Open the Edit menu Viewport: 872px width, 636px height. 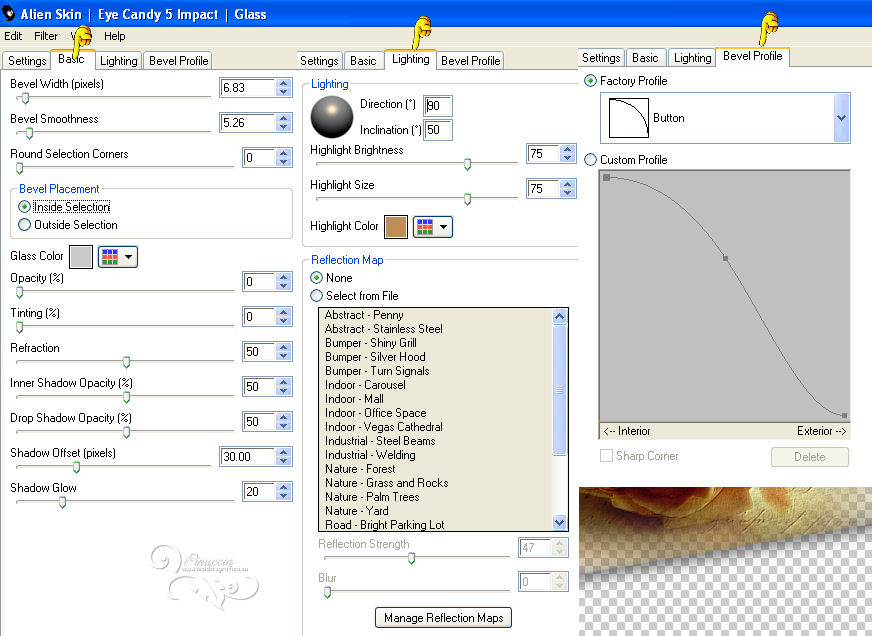click(x=13, y=36)
